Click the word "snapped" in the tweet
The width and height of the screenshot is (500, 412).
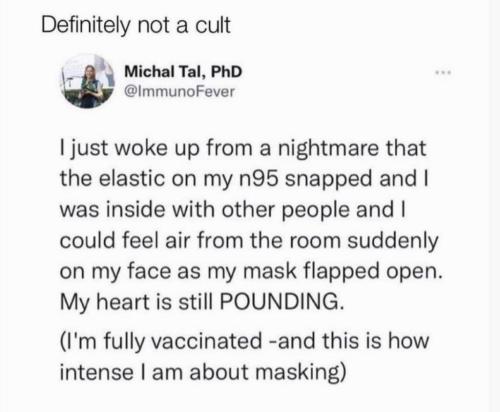pos(330,180)
